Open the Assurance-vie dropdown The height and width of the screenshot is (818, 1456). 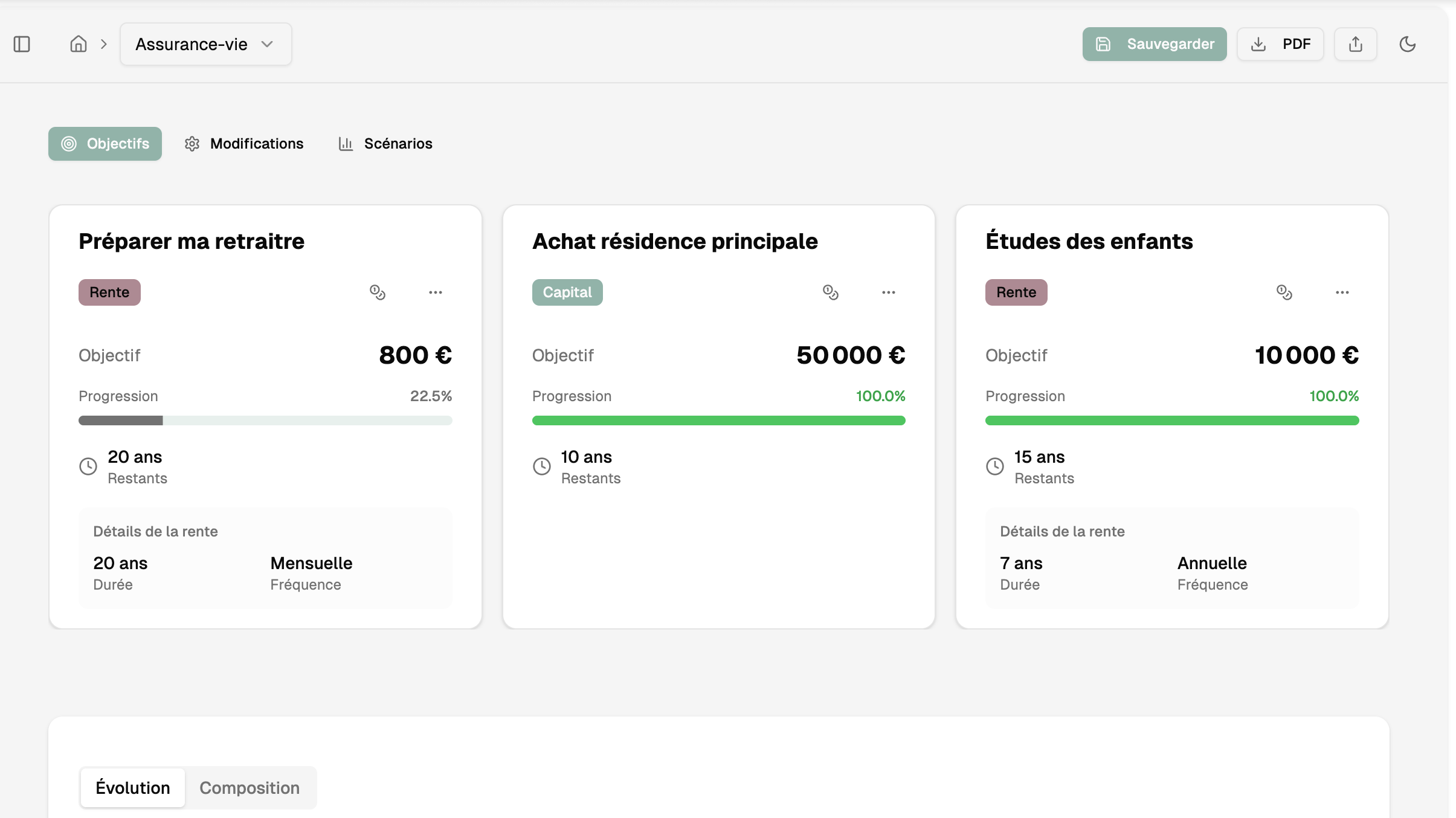(205, 44)
